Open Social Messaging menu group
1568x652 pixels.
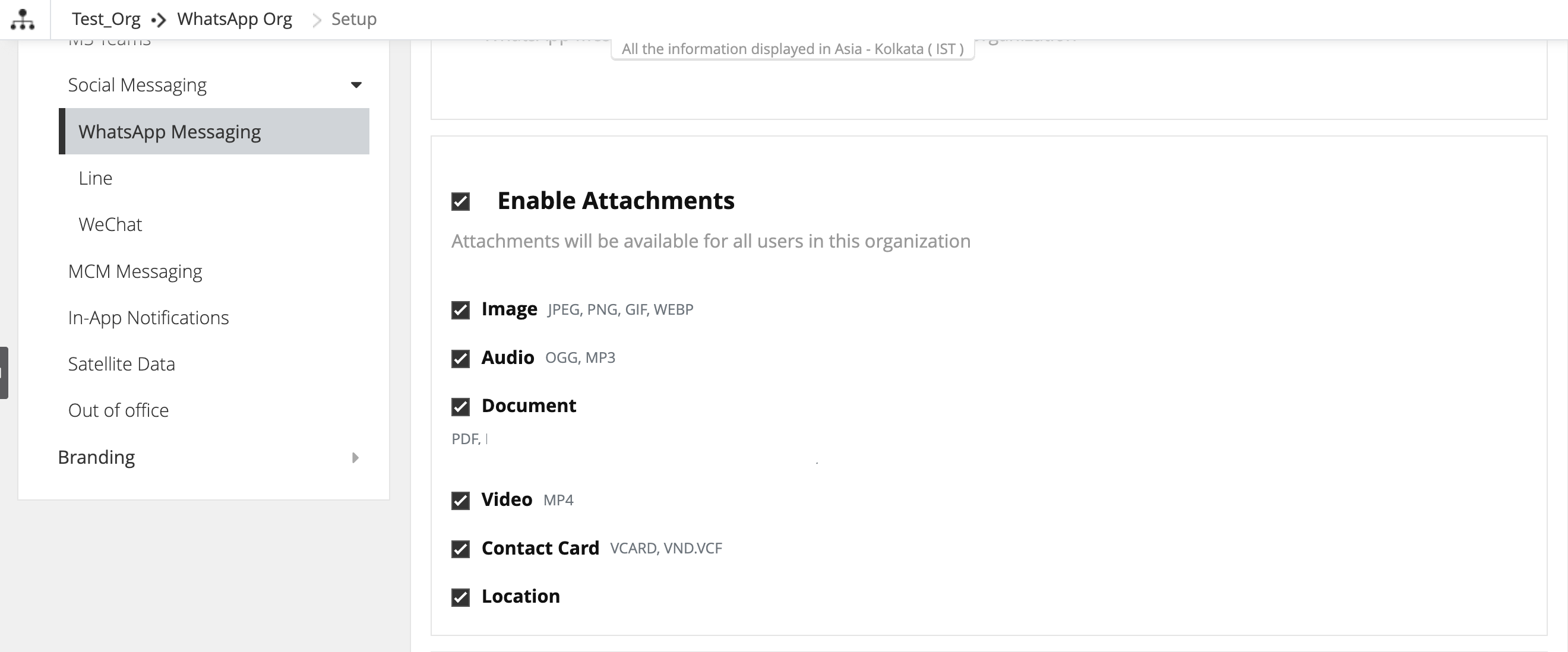pyautogui.click(x=138, y=86)
